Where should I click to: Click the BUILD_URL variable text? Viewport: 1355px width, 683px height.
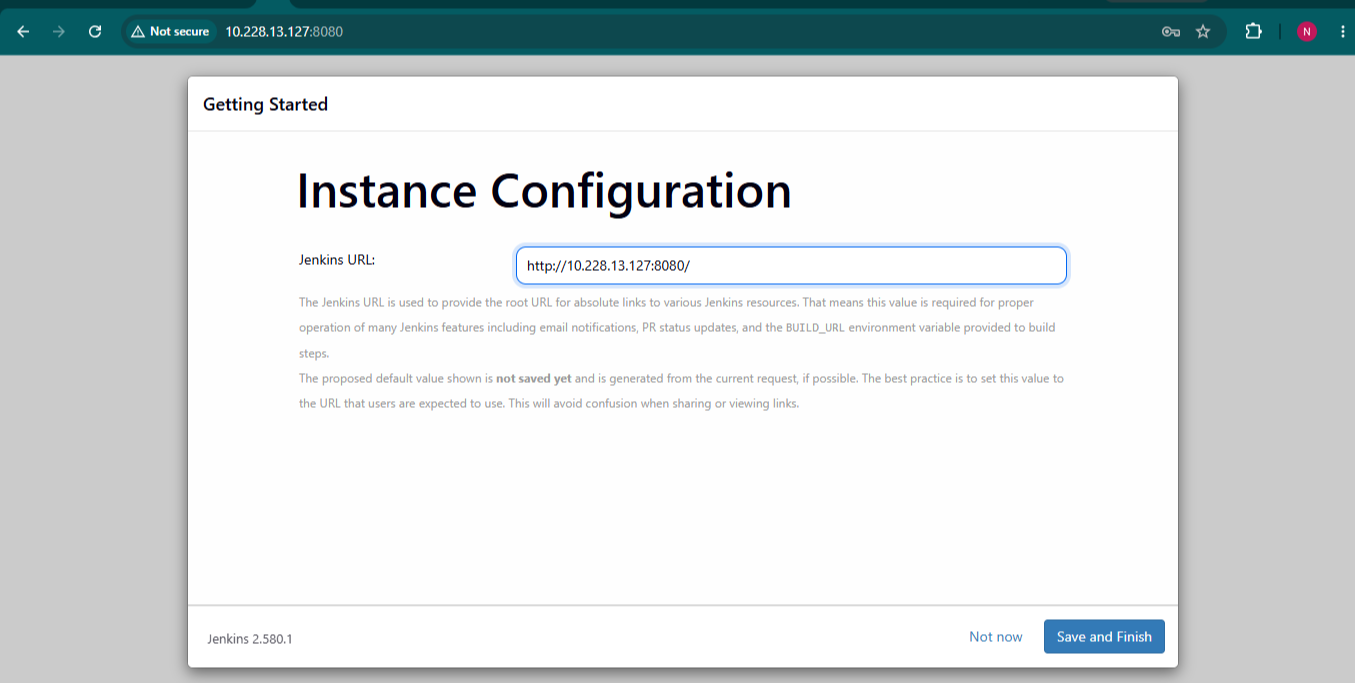[x=815, y=328]
